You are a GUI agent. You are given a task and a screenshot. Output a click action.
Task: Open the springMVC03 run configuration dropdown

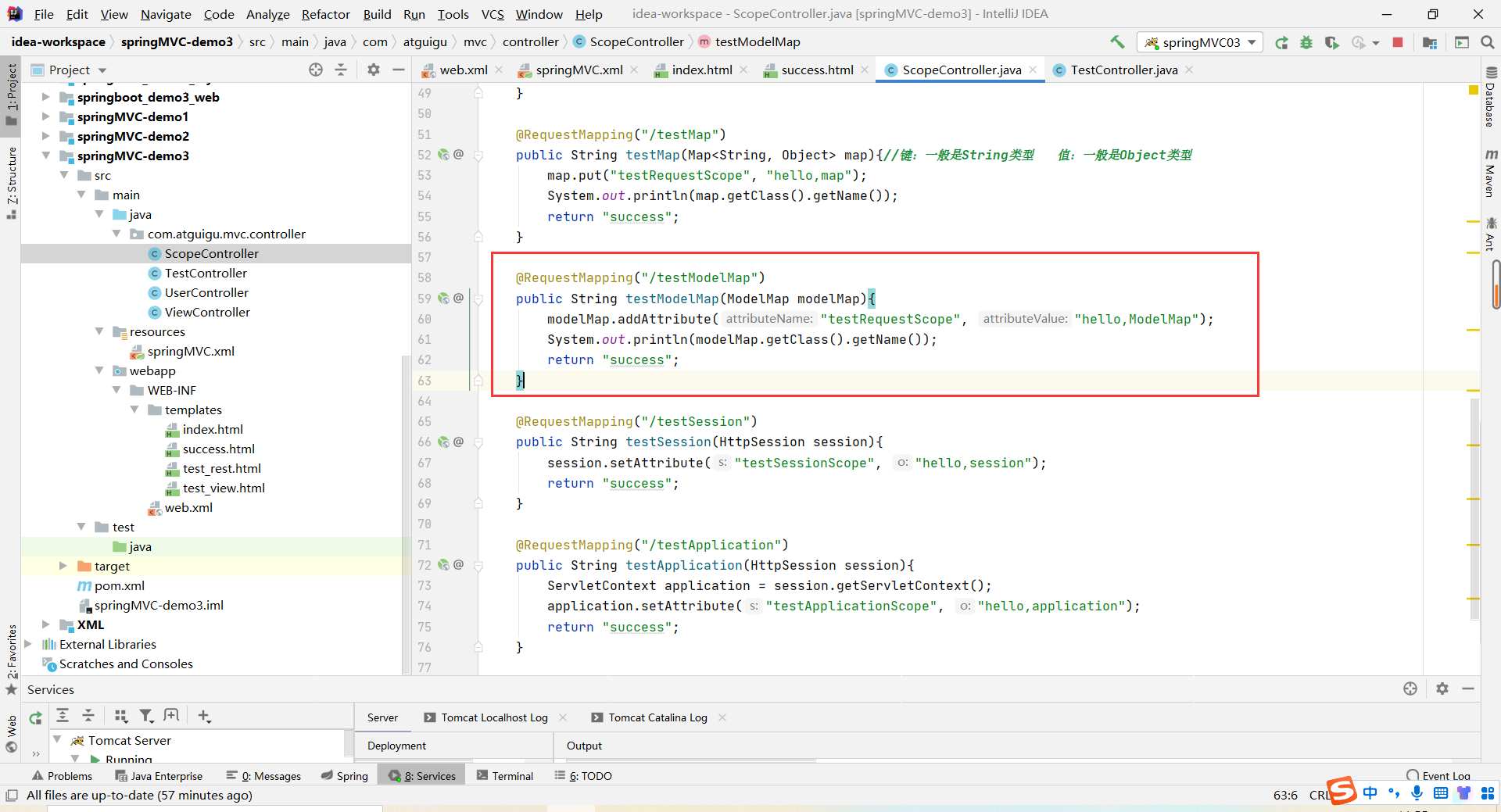[x=1200, y=42]
